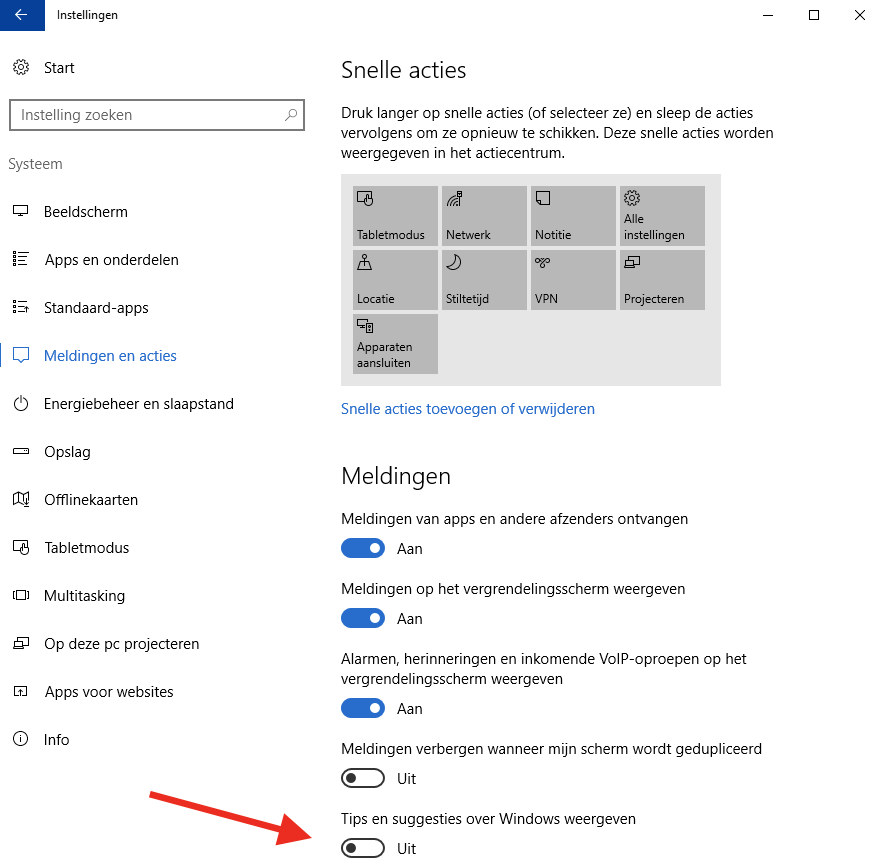878x868 pixels.
Task: Disable notifications from apps and other senders
Action: [363, 549]
